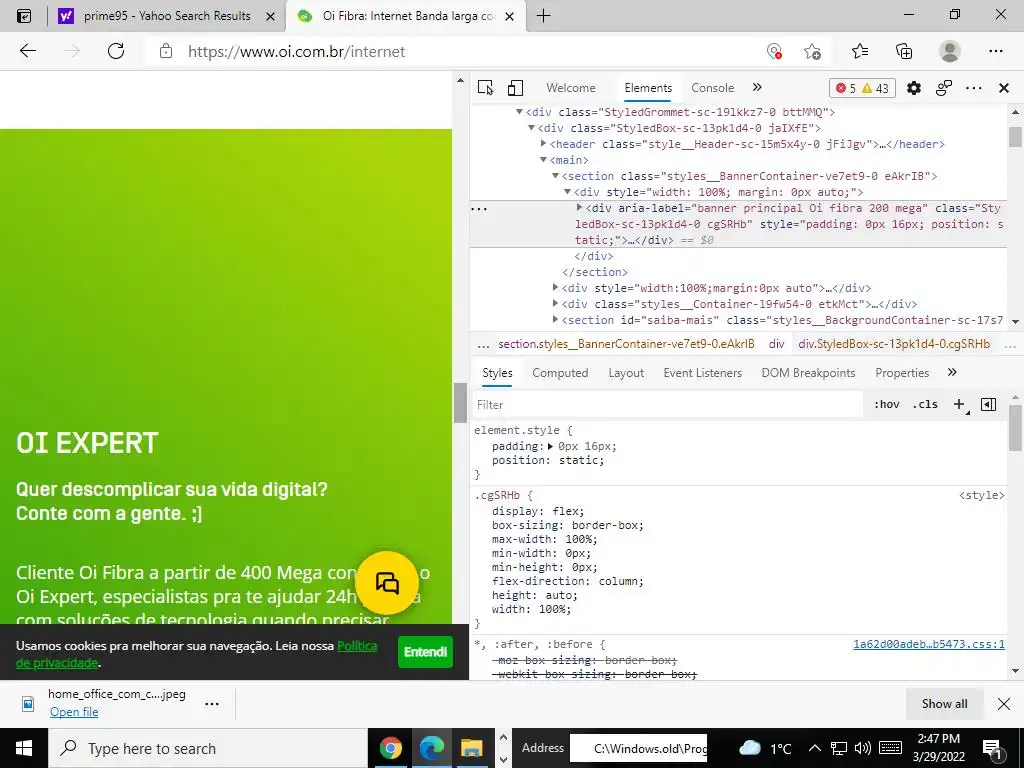The width and height of the screenshot is (1024, 768).
Task: Switch to the Console tab
Action: pyautogui.click(x=712, y=88)
